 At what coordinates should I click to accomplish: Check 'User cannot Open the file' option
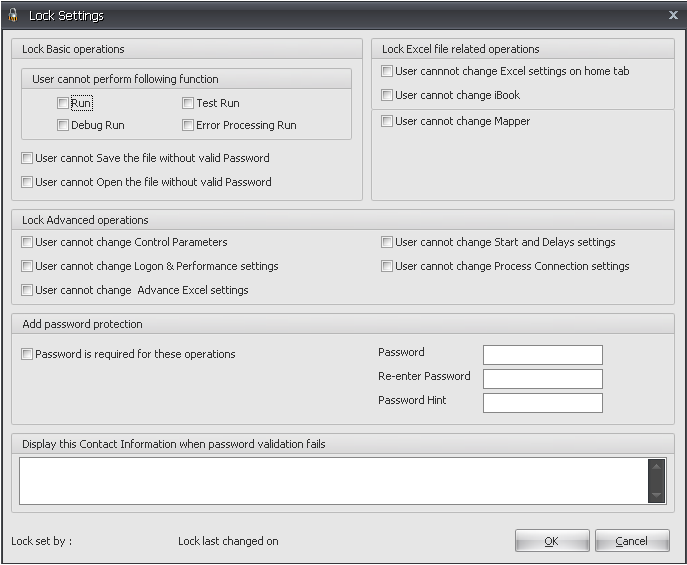click(x=27, y=182)
